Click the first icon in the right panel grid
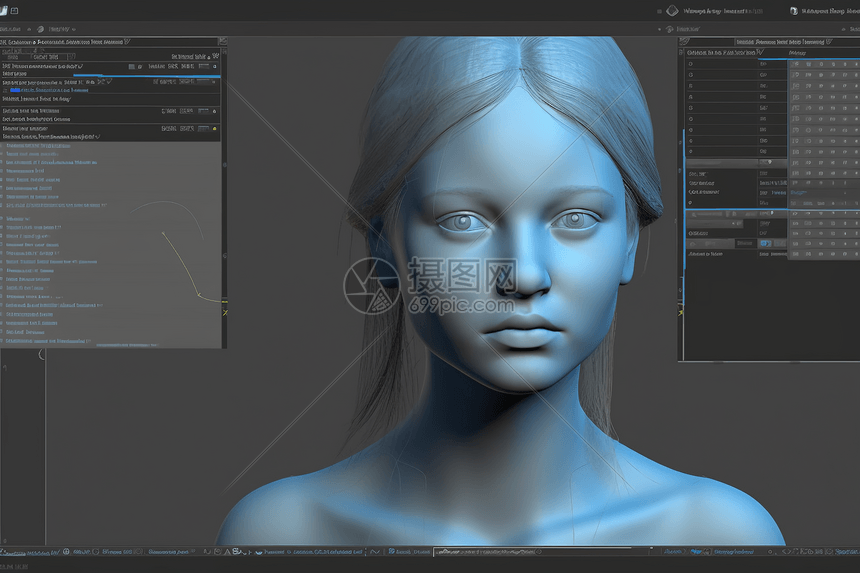 (795, 64)
